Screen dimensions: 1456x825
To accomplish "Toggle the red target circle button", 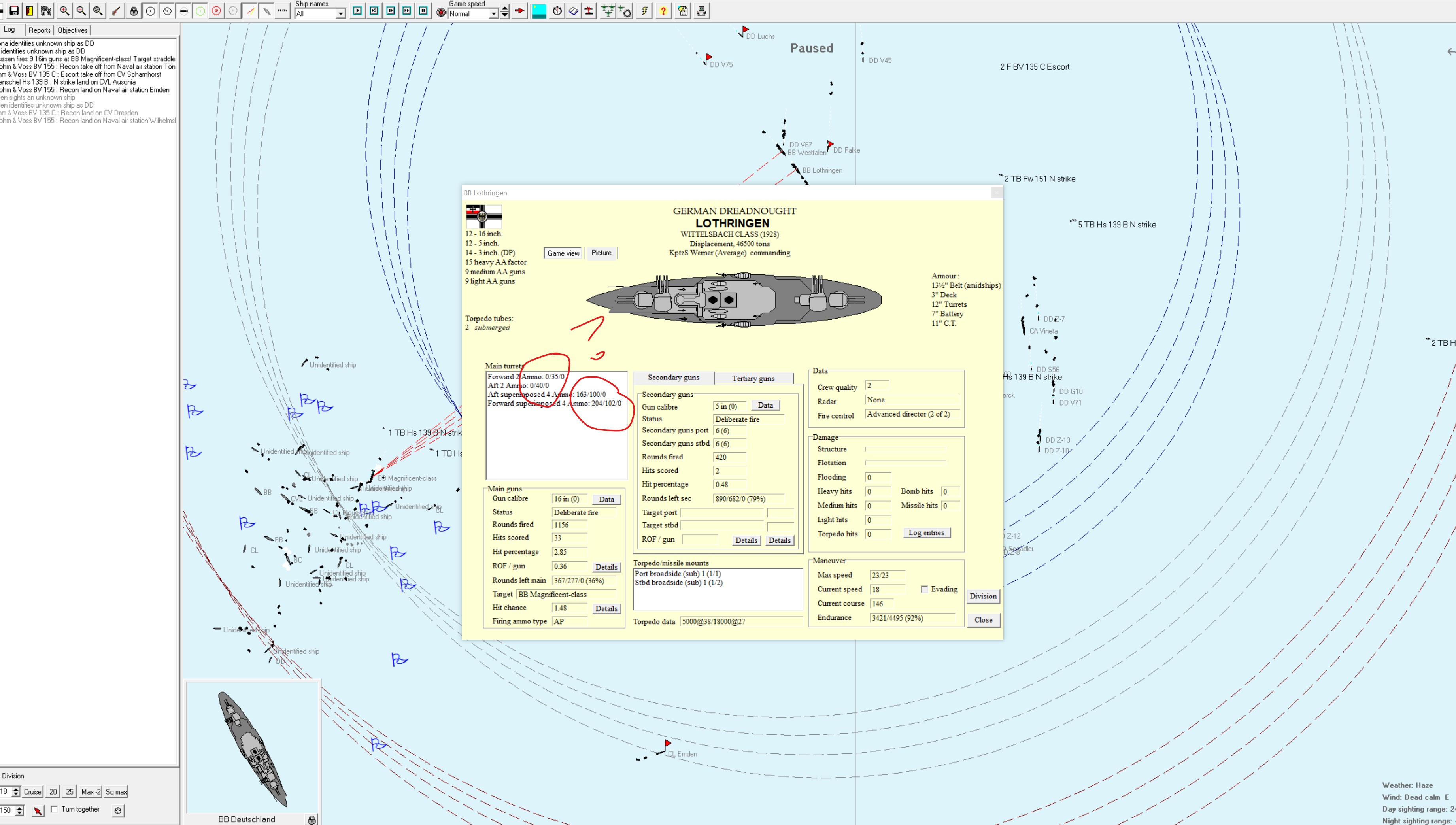I will [x=216, y=11].
